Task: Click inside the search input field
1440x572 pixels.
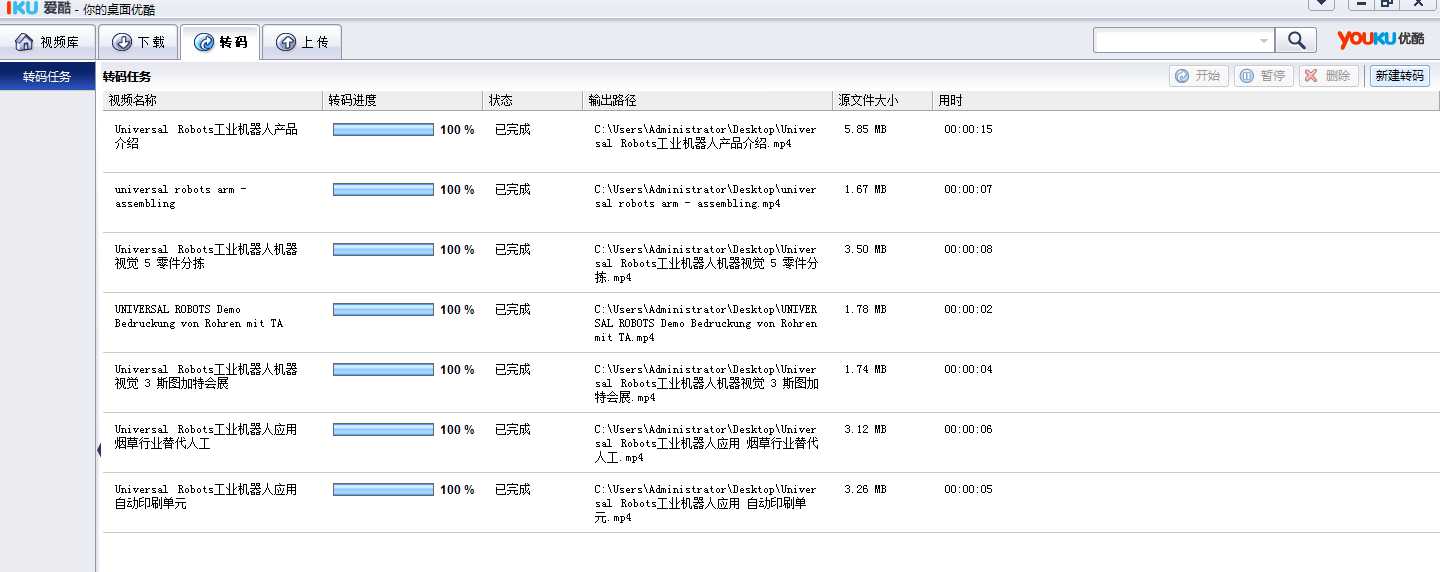Action: [1174, 40]
